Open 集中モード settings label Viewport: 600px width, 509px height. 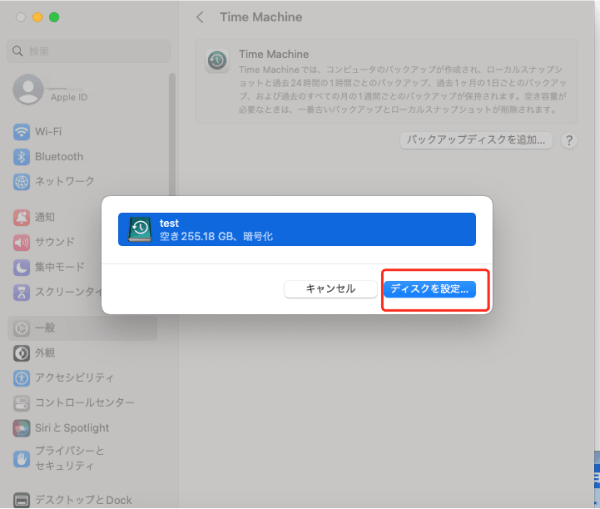coord(60,267)
